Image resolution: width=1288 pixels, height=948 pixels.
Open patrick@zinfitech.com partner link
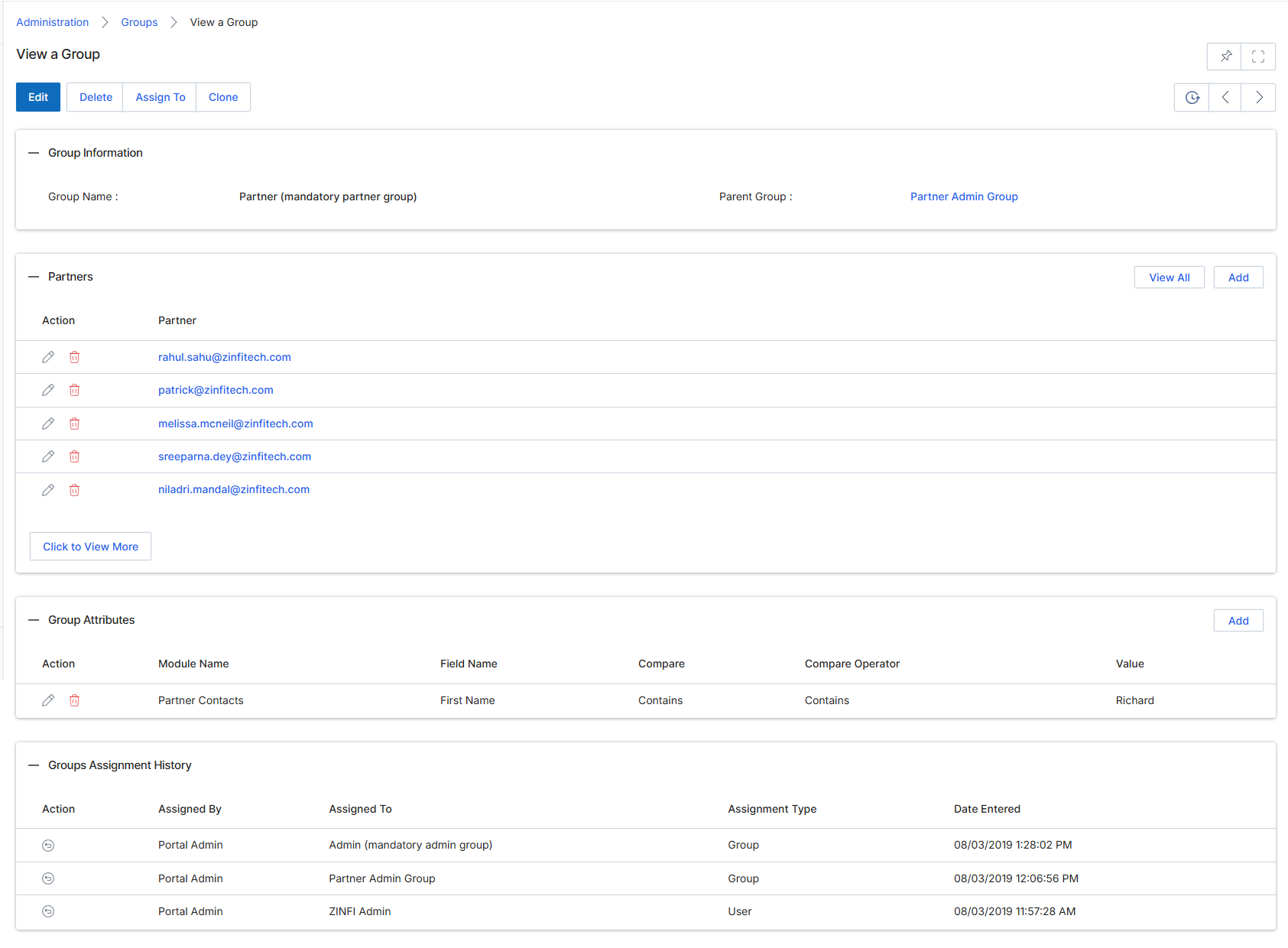(x=216, y=390)
